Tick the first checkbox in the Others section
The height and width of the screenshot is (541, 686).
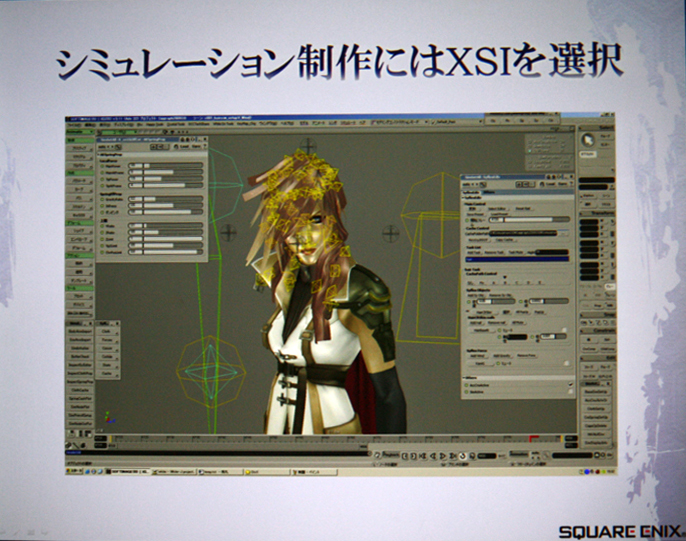[x=570, y=384]
